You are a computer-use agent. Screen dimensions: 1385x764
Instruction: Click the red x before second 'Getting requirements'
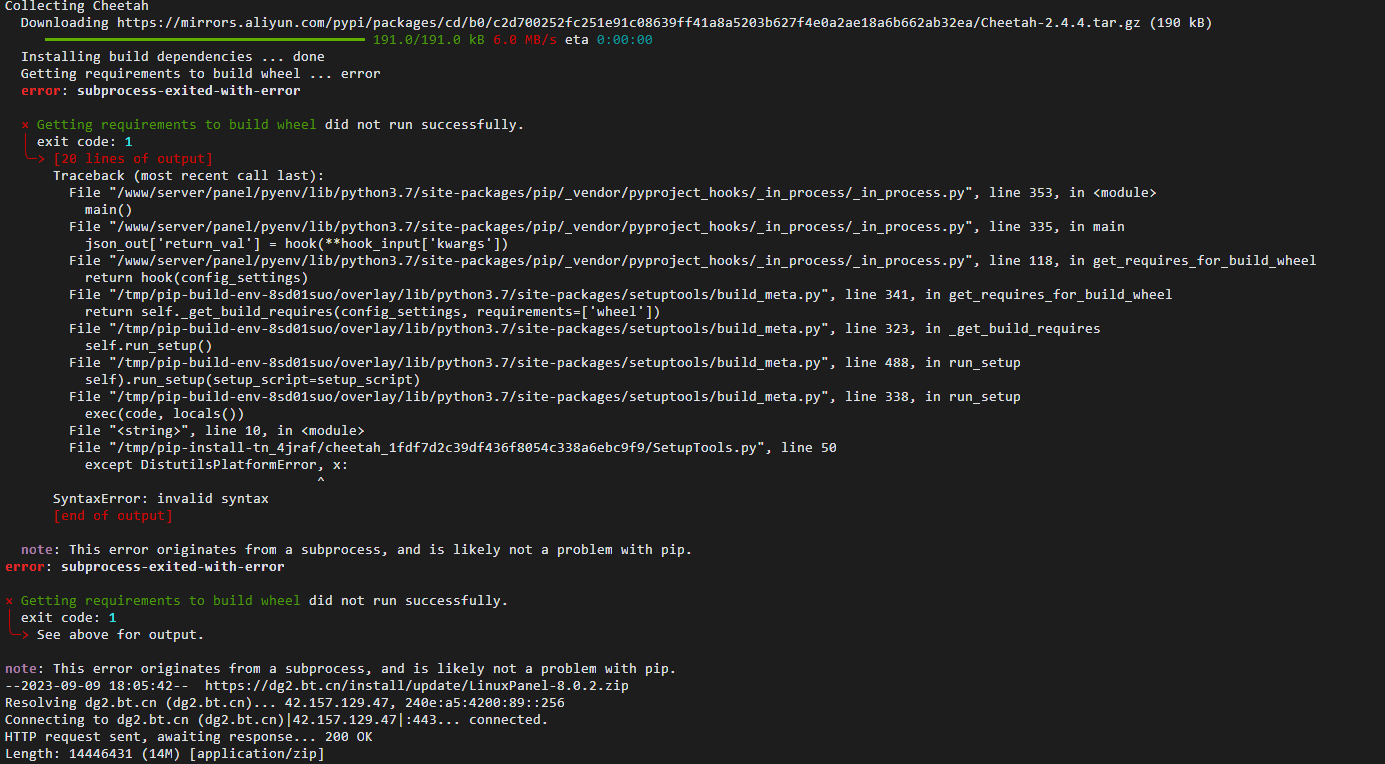point(9,601)
